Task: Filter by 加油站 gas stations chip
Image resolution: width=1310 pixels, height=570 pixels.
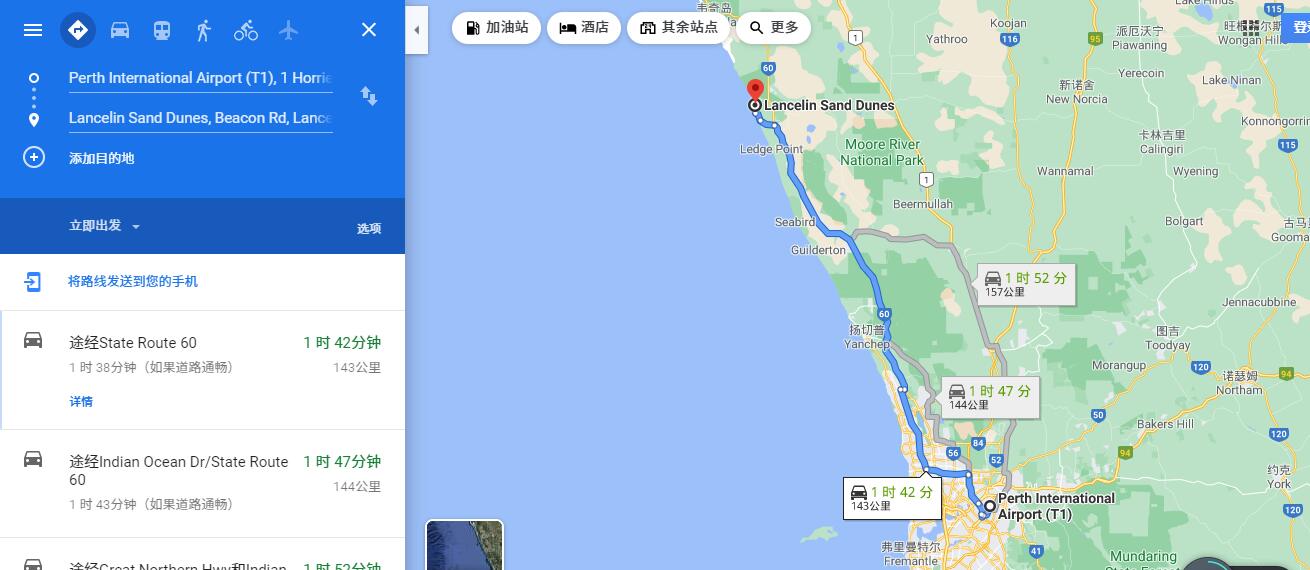Action: 497,28
